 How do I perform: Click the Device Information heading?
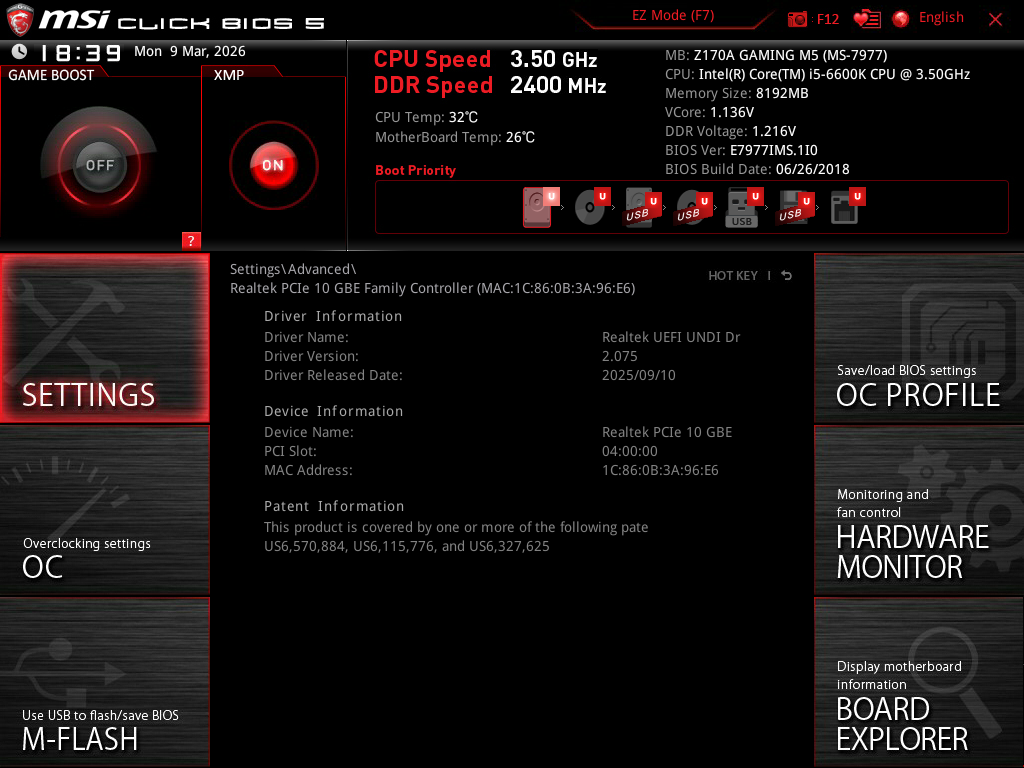pos(334,411)
